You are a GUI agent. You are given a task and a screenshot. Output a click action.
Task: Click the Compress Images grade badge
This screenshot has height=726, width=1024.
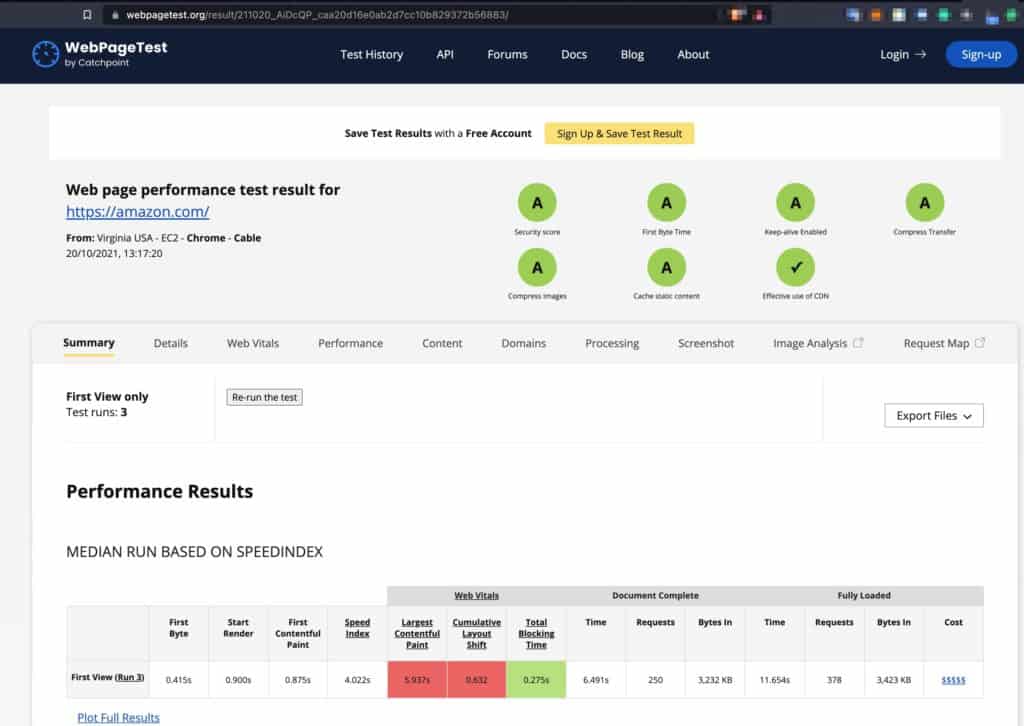(x=537, y=268)
